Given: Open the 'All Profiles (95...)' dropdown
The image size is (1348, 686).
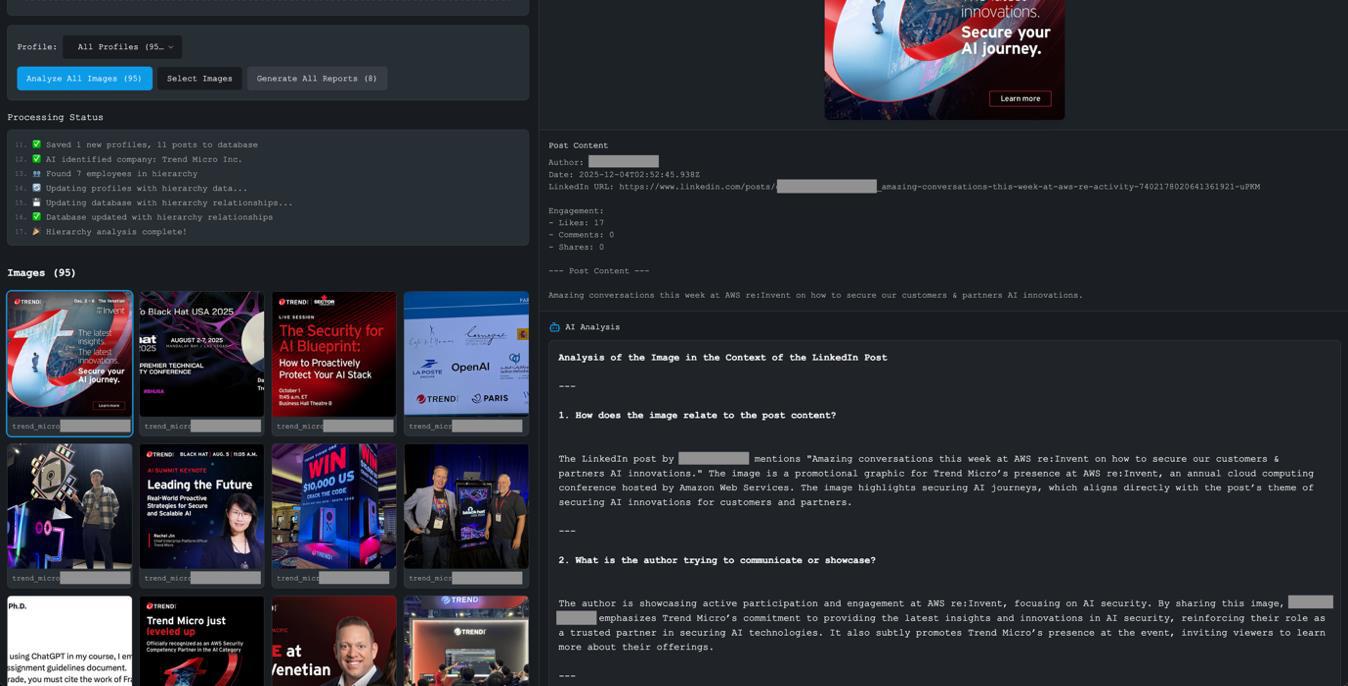Looking at the screenshot, I should pyautogui.click(x=121, y=46).
